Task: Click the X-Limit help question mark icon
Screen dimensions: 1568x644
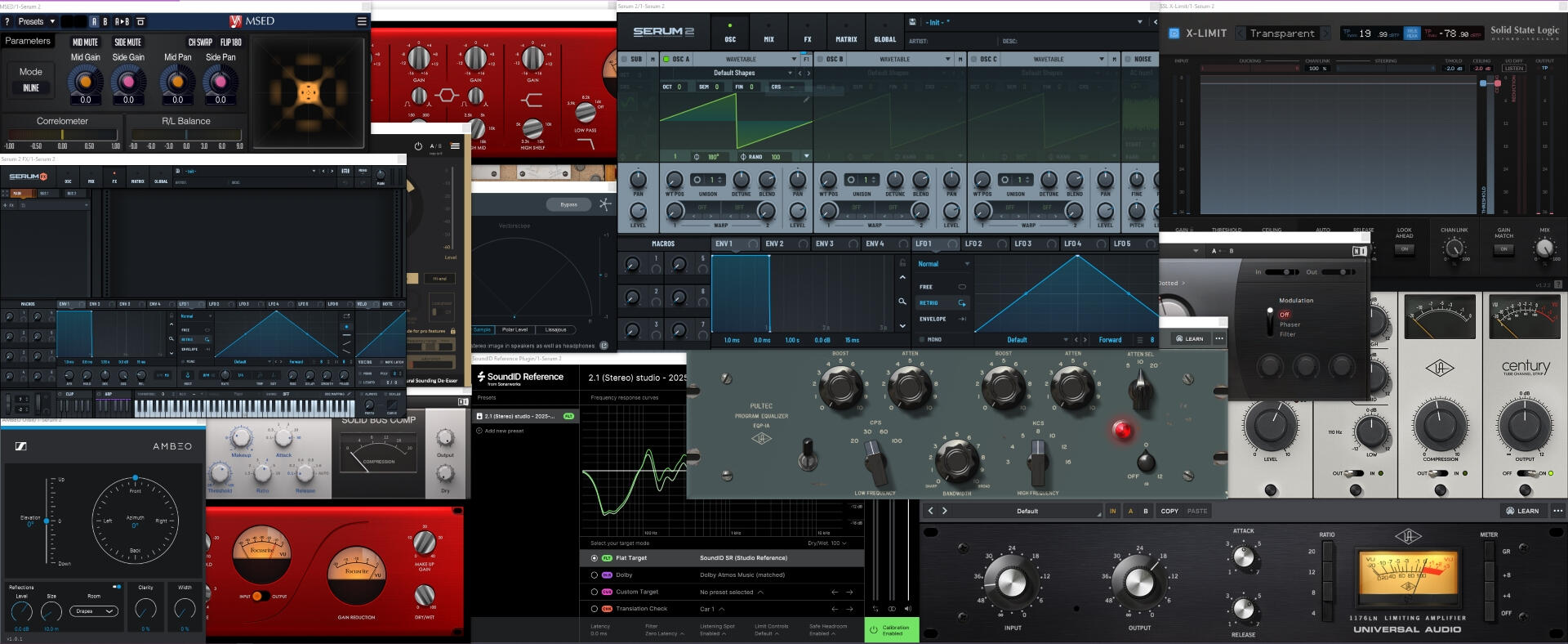Action: [1558, 284]
